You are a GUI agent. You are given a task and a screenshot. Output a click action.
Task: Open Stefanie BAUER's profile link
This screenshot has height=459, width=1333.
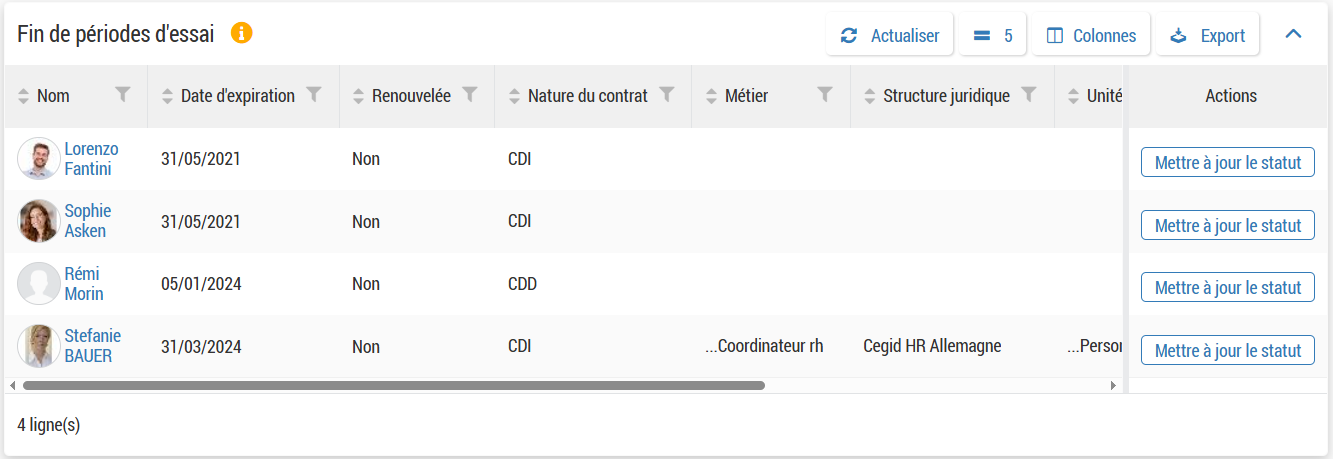point(92,346)
